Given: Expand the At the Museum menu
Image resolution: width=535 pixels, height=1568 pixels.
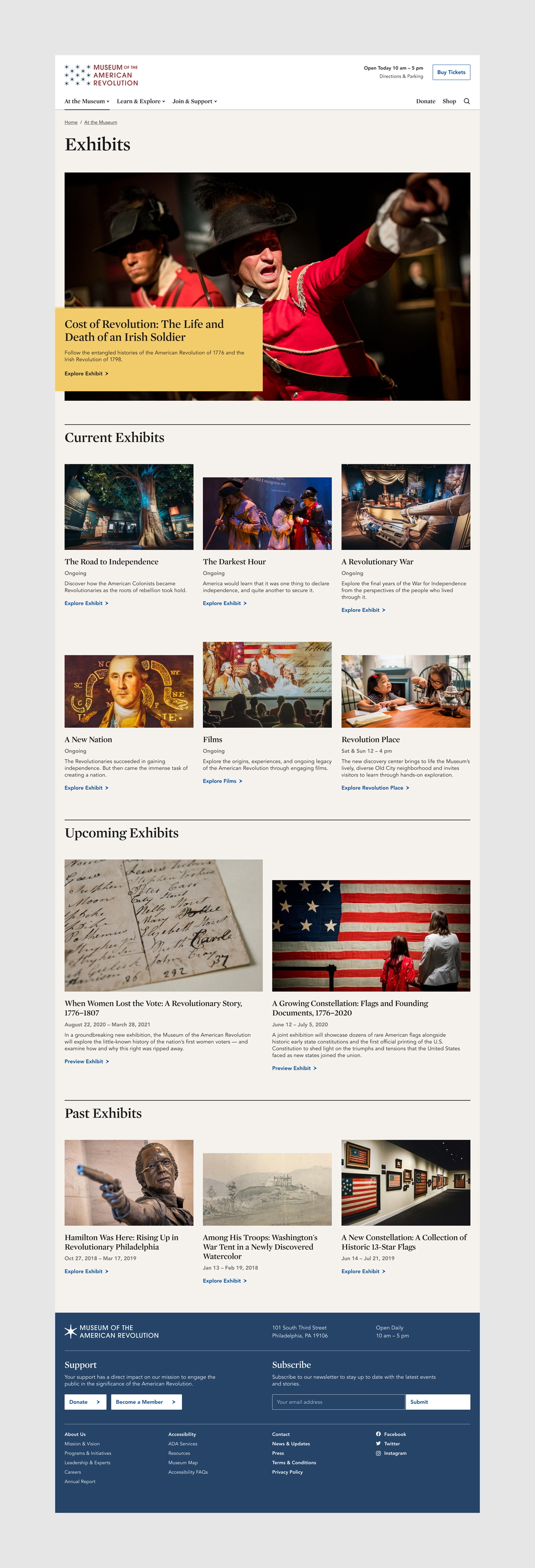Looking at the screenshot, I should 87,102.
